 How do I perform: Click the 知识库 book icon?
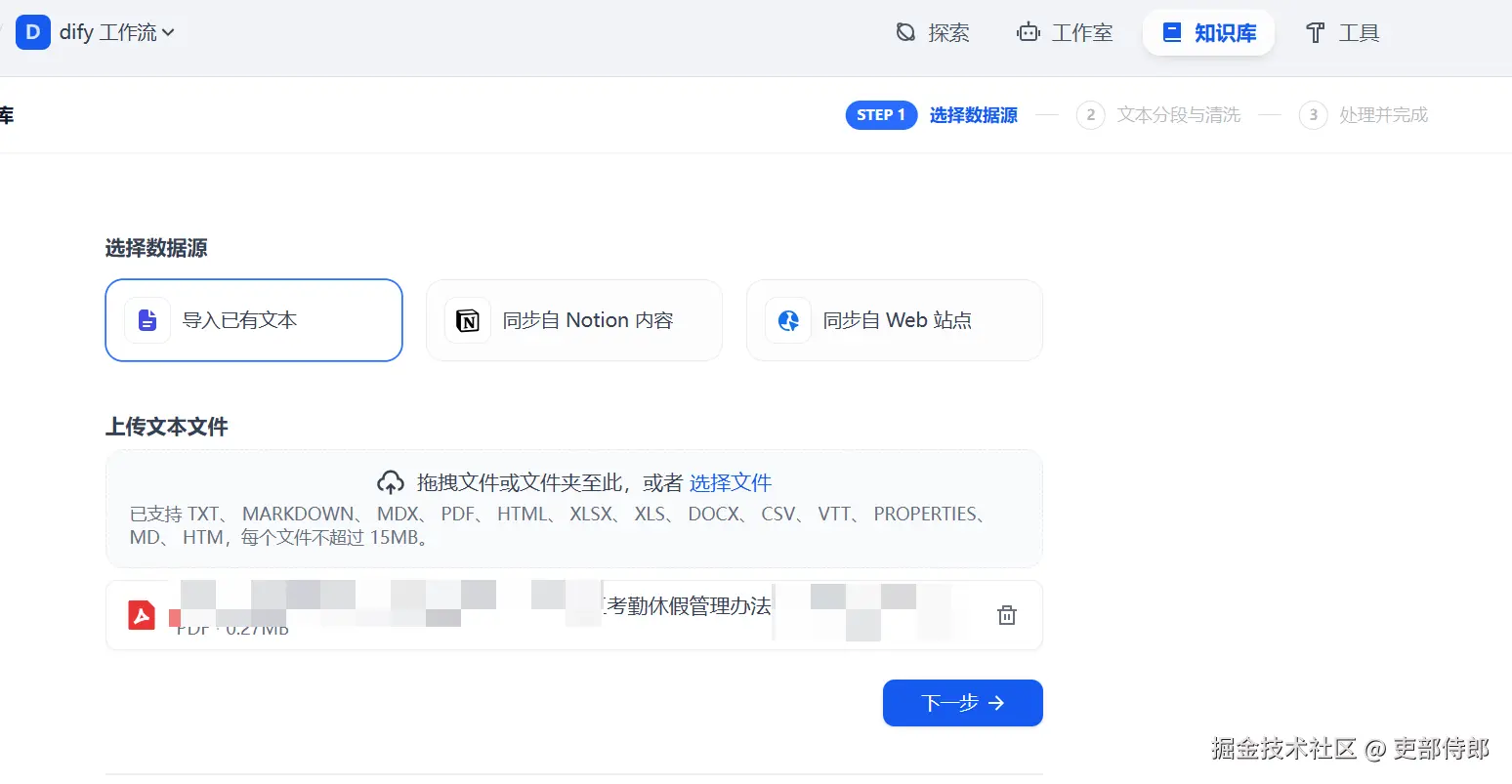tap(1171, 31)
